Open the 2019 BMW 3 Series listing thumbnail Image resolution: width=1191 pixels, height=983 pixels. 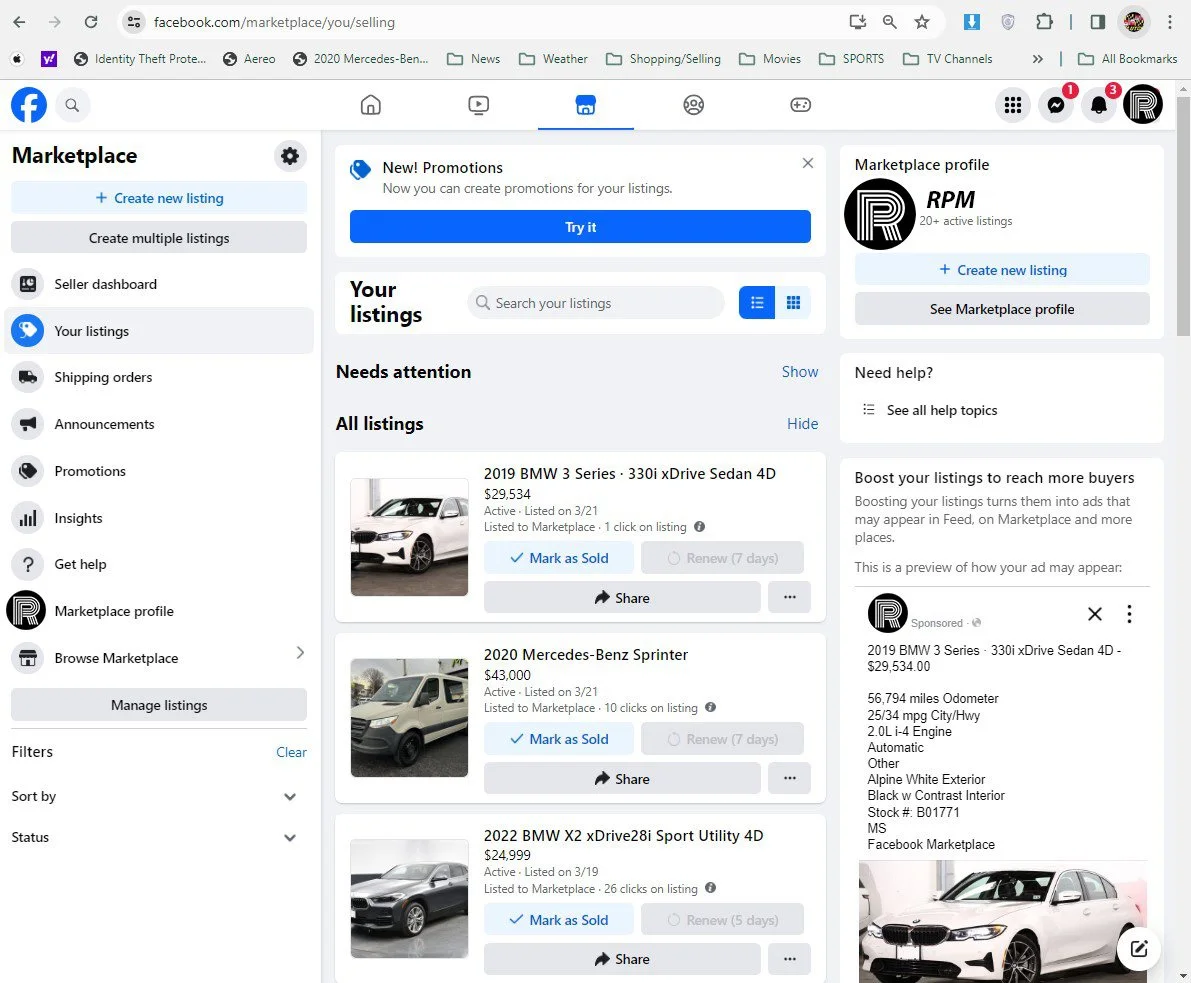point(409,537)
